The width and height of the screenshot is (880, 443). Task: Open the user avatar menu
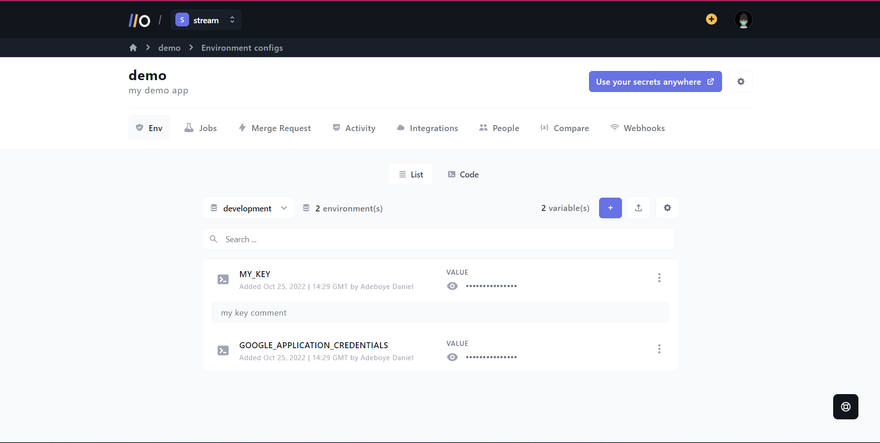[x=743, y=20]
